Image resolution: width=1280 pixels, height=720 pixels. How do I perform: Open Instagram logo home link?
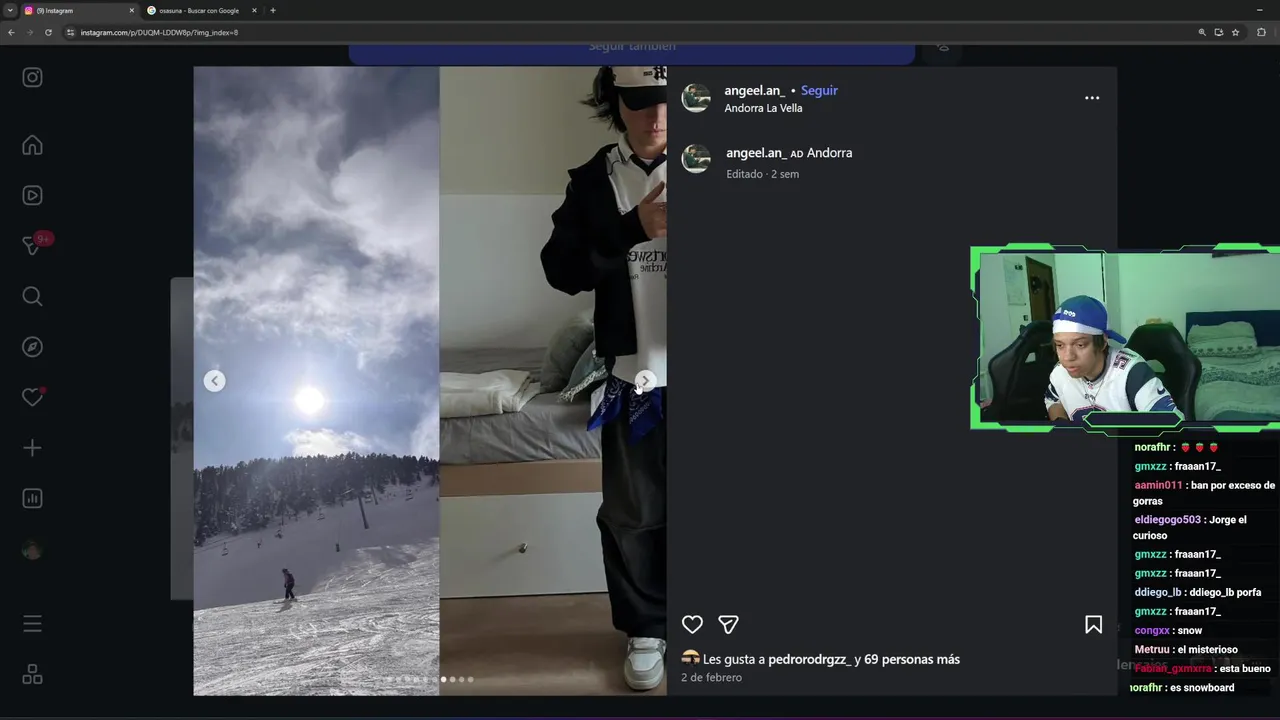(32, 77)
